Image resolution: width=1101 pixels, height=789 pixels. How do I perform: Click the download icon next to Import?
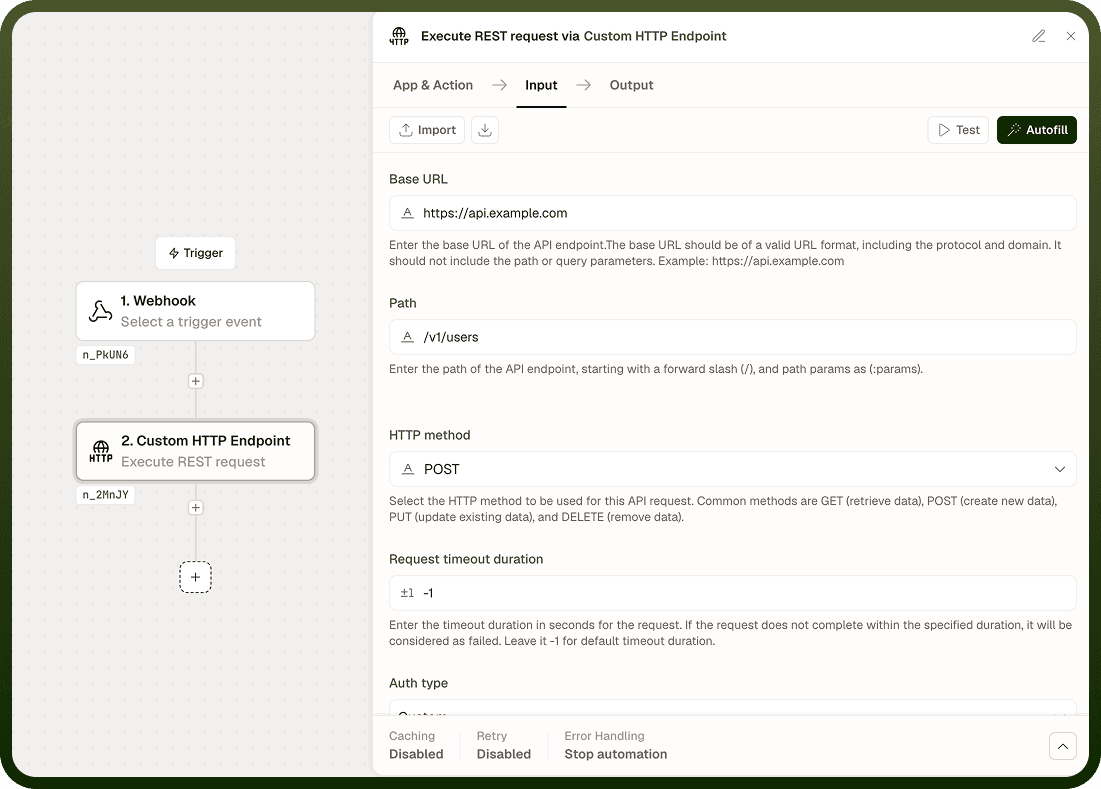(484, 130)
